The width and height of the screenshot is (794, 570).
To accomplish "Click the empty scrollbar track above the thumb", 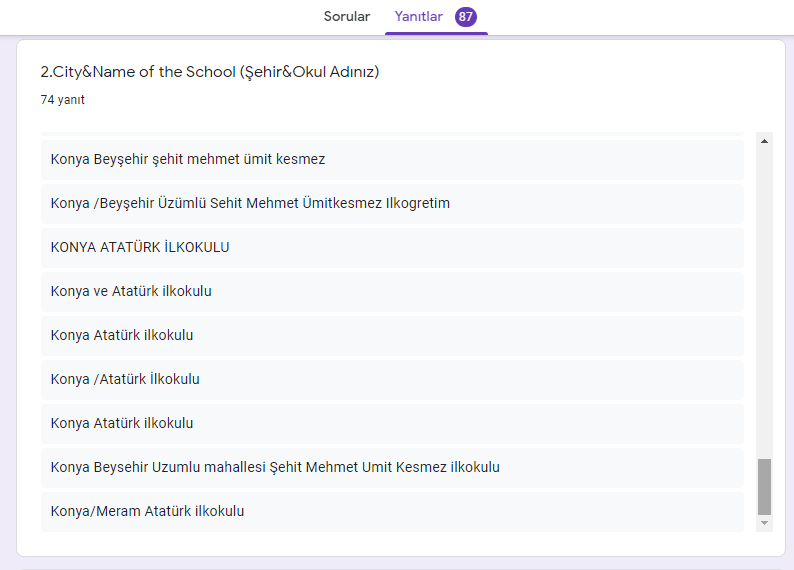I will 765,300.
